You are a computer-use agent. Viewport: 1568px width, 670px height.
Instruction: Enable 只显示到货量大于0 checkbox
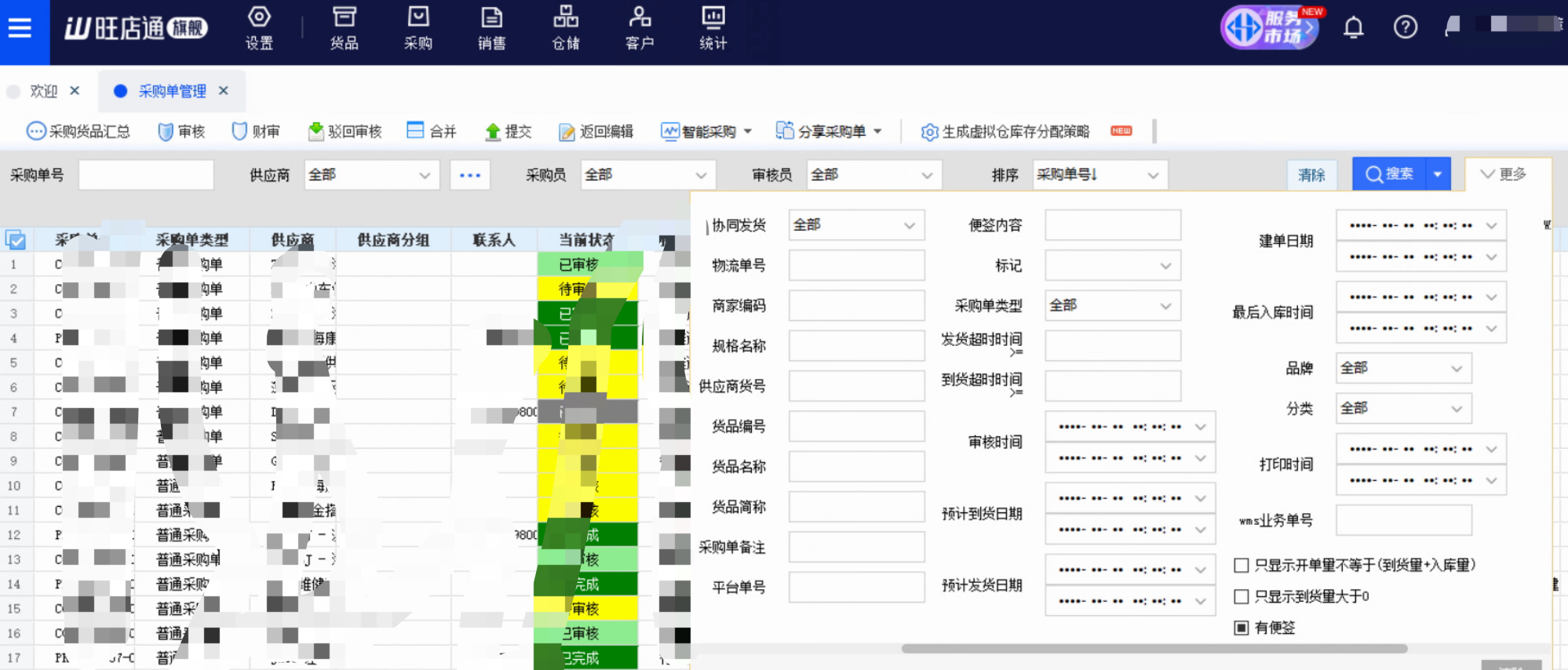coord(1242,597)
